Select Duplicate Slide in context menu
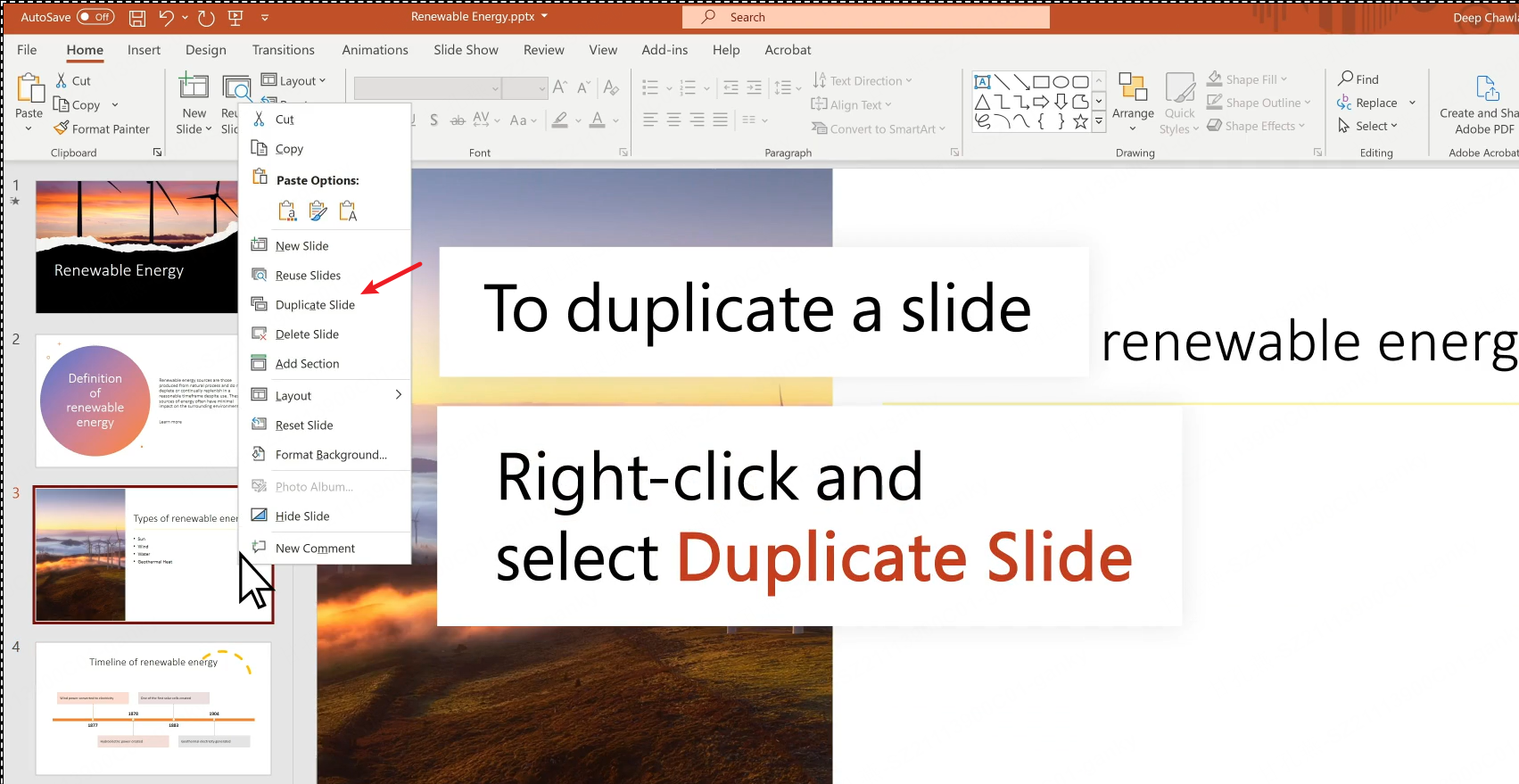The height and width of the screenshot is (784, 1519). click(x=326, y=304)
